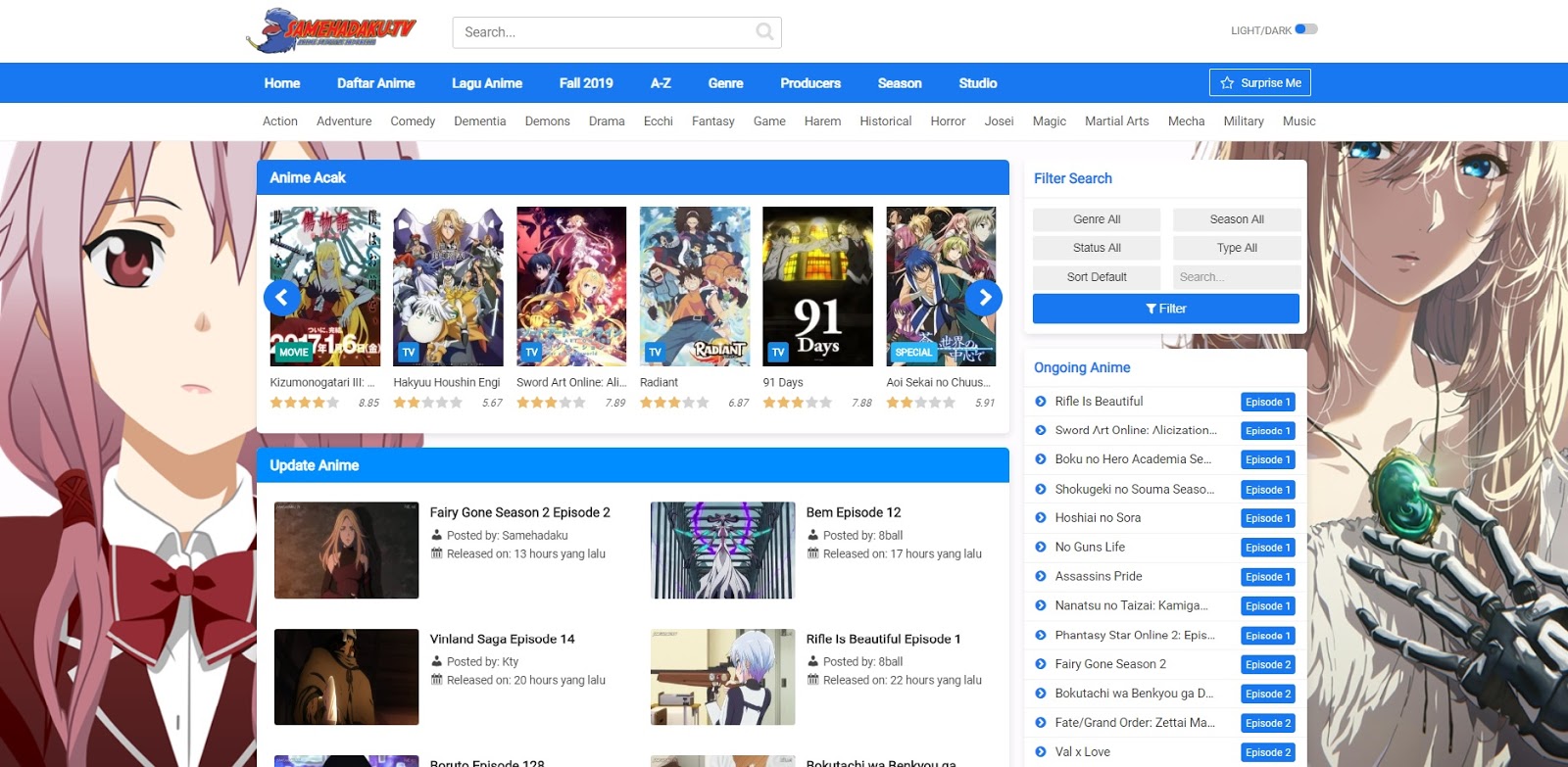The width and height of the screenshot is (1568, 767).
Task: Click the star rating under Radiant
Action: coord(674,403)
